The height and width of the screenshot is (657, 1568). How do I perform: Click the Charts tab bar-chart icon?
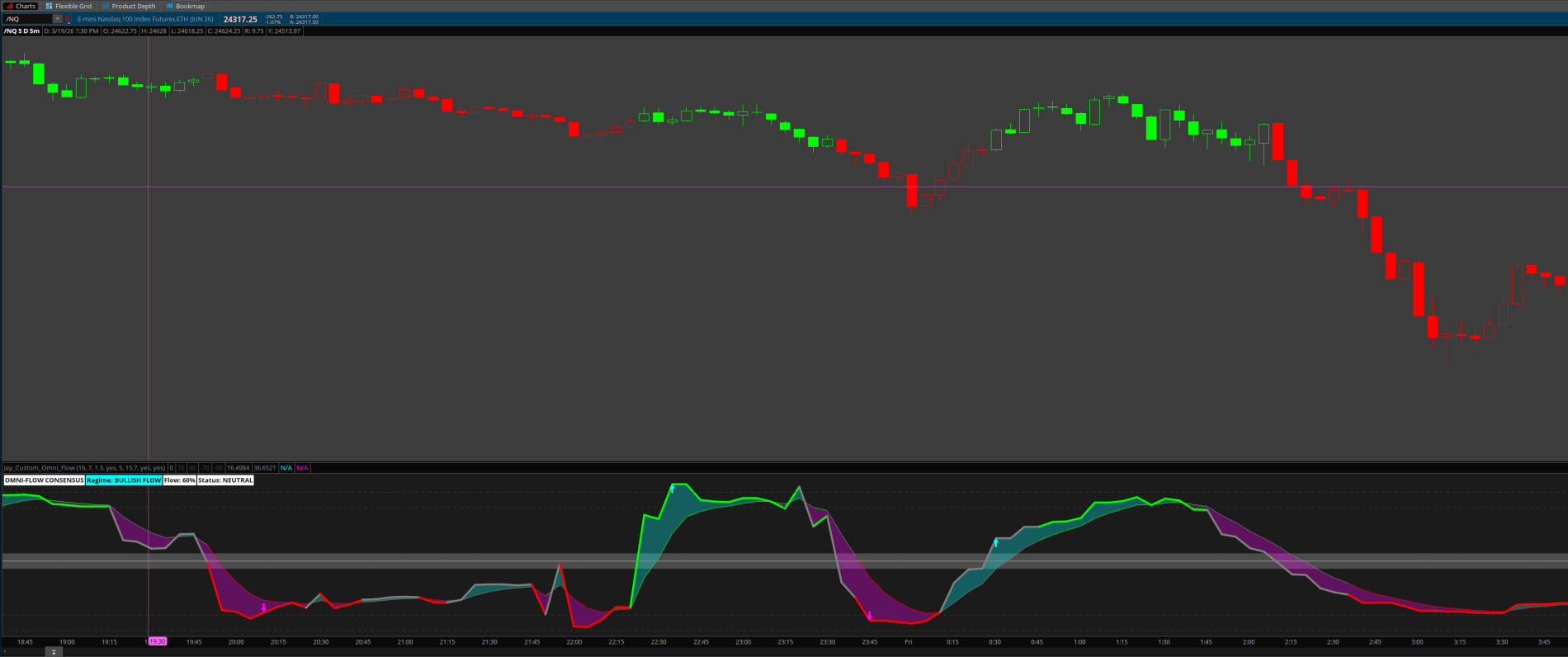pos(9,6)
